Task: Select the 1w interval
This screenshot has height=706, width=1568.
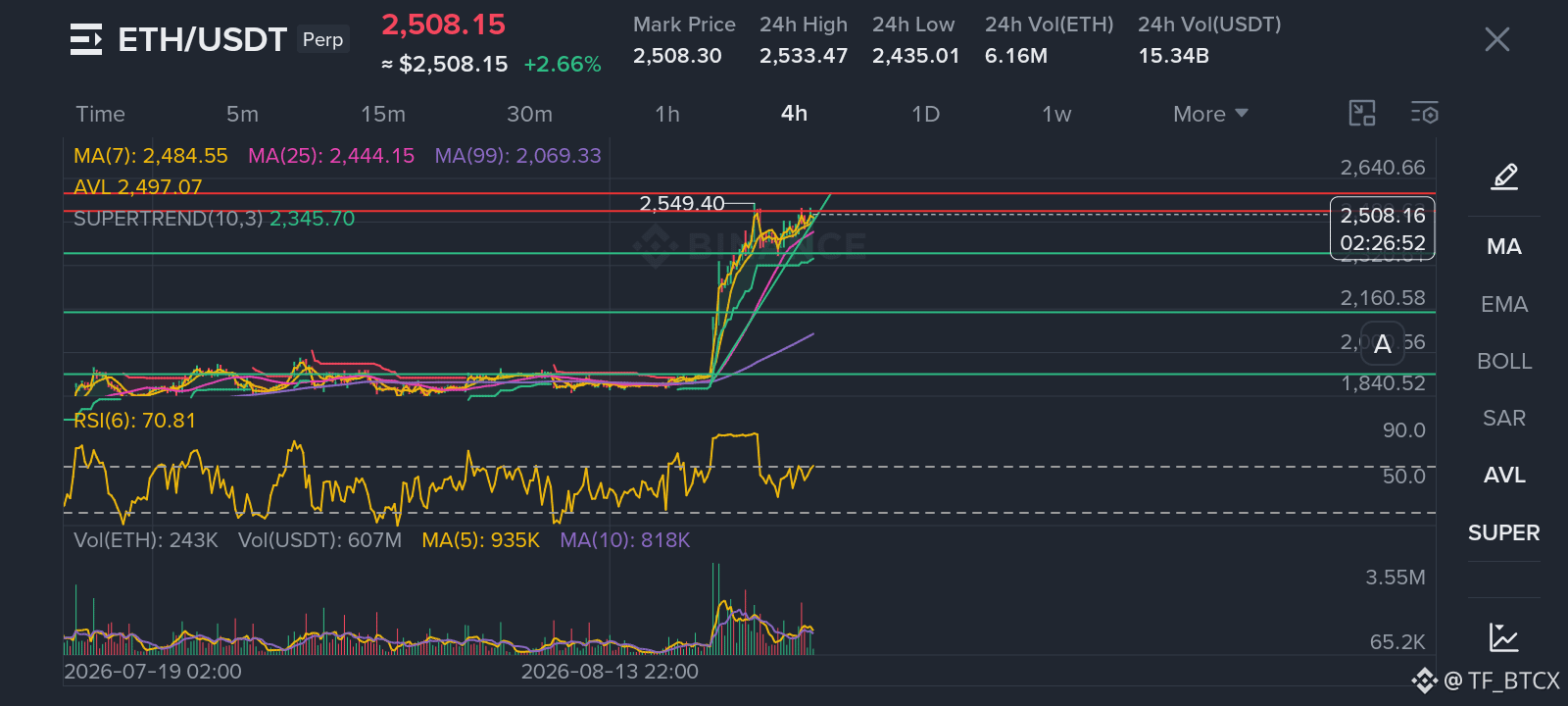Action: (x=1056, y=114)
